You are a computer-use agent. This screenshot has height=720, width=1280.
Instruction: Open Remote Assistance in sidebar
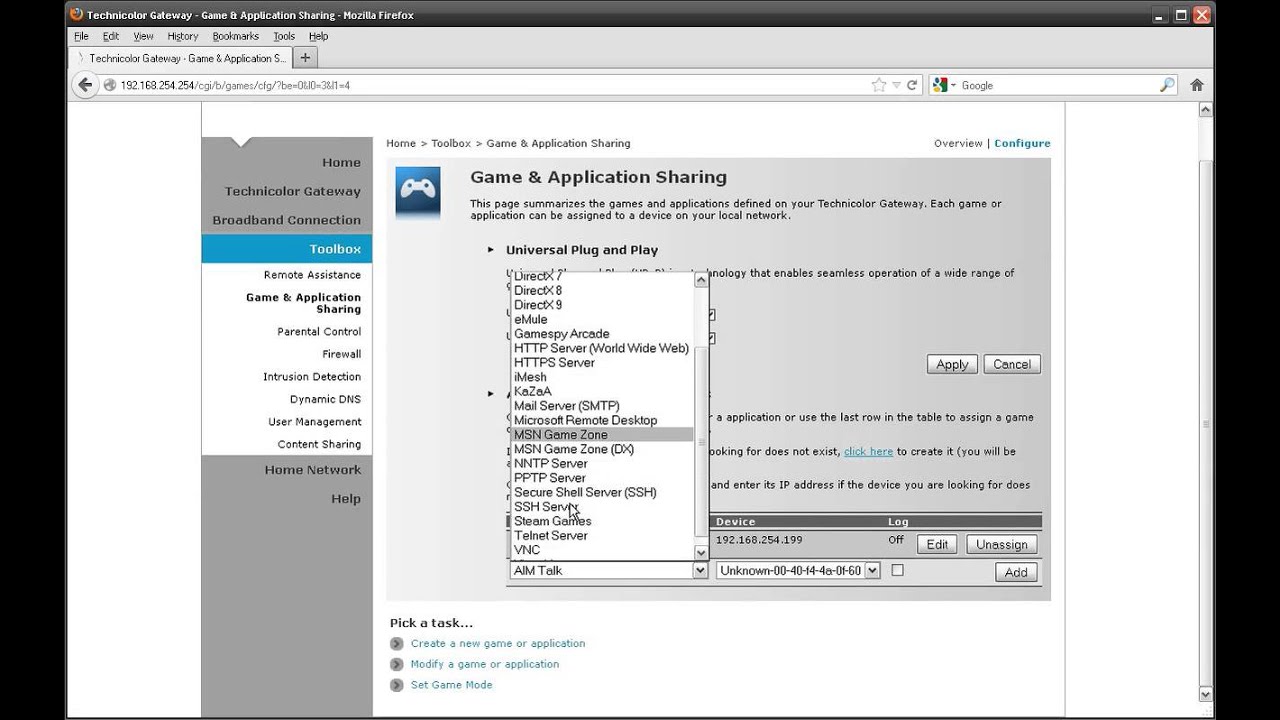point(312,275)
